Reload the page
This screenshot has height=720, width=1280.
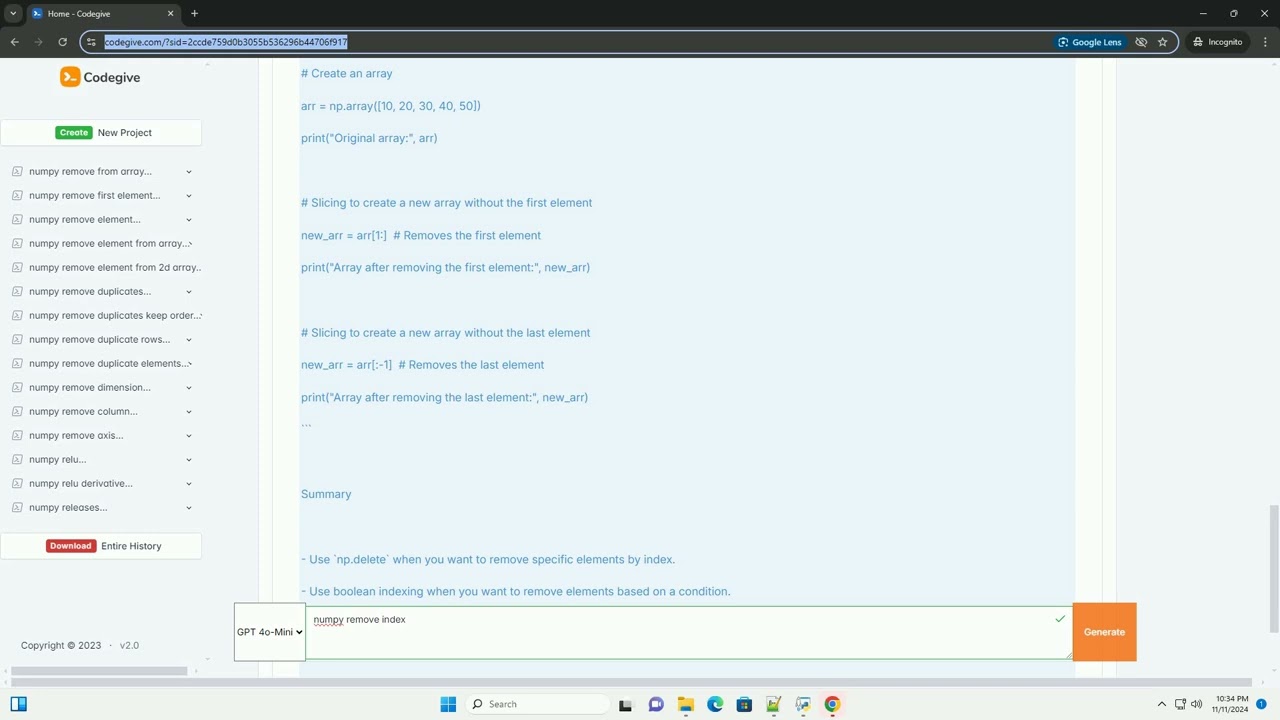tap(62, 42)
